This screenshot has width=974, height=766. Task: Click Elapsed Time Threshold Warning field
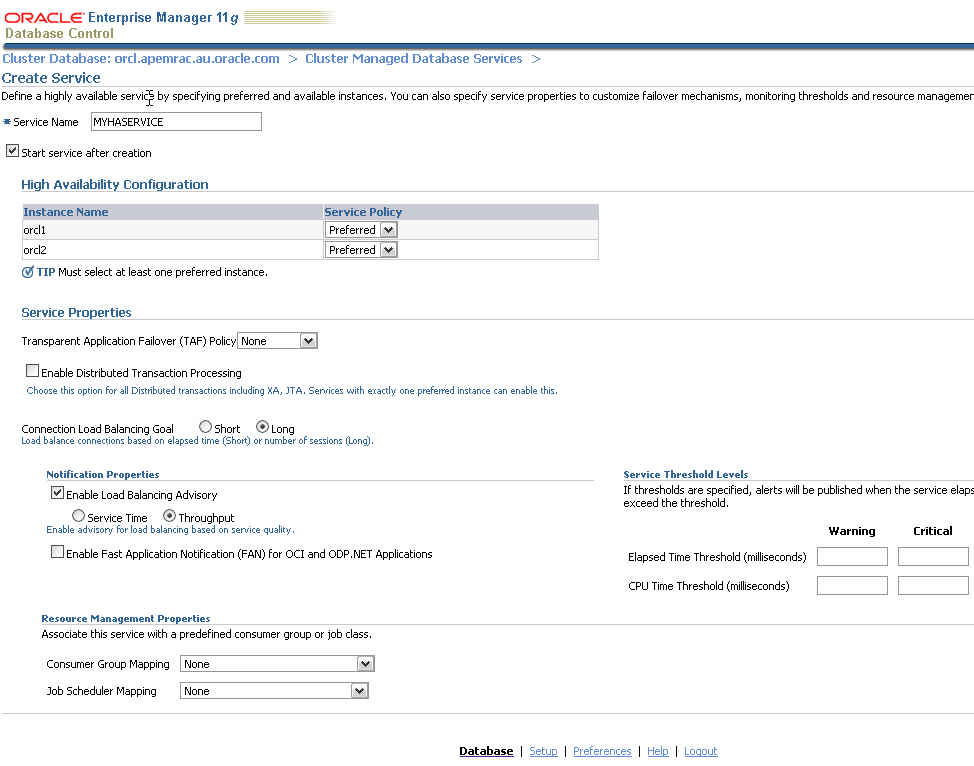coord(852,557)
